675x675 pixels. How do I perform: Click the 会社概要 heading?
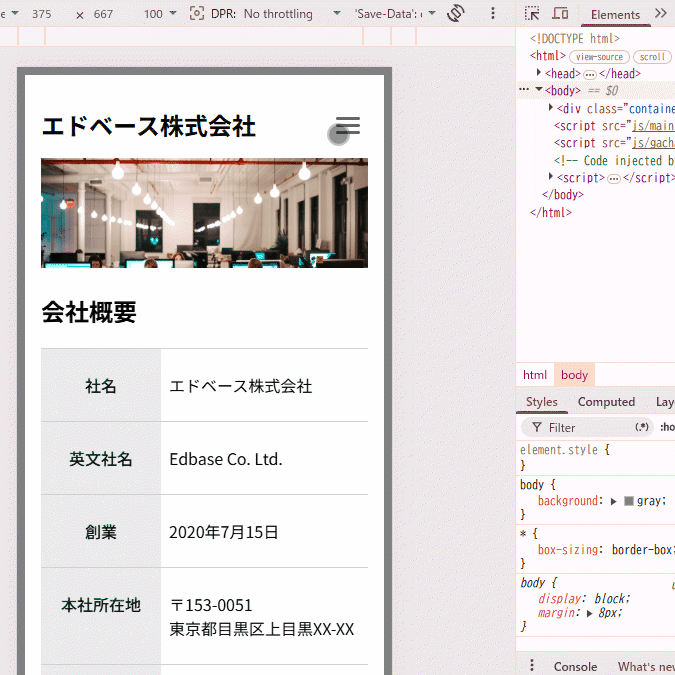[89, 313]
